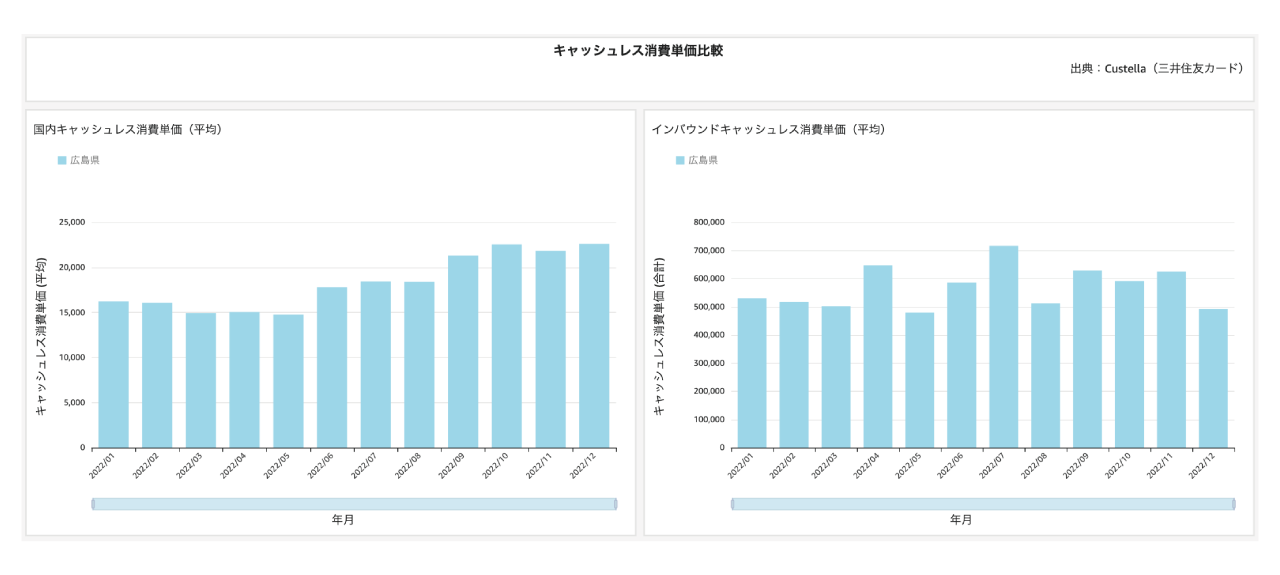Image resolution: width=1280 pixels, height=575 pixels.
Task: Click the 国内キャッシュレス消費単価（平均） chart title
Action: (x=127, y=129)
